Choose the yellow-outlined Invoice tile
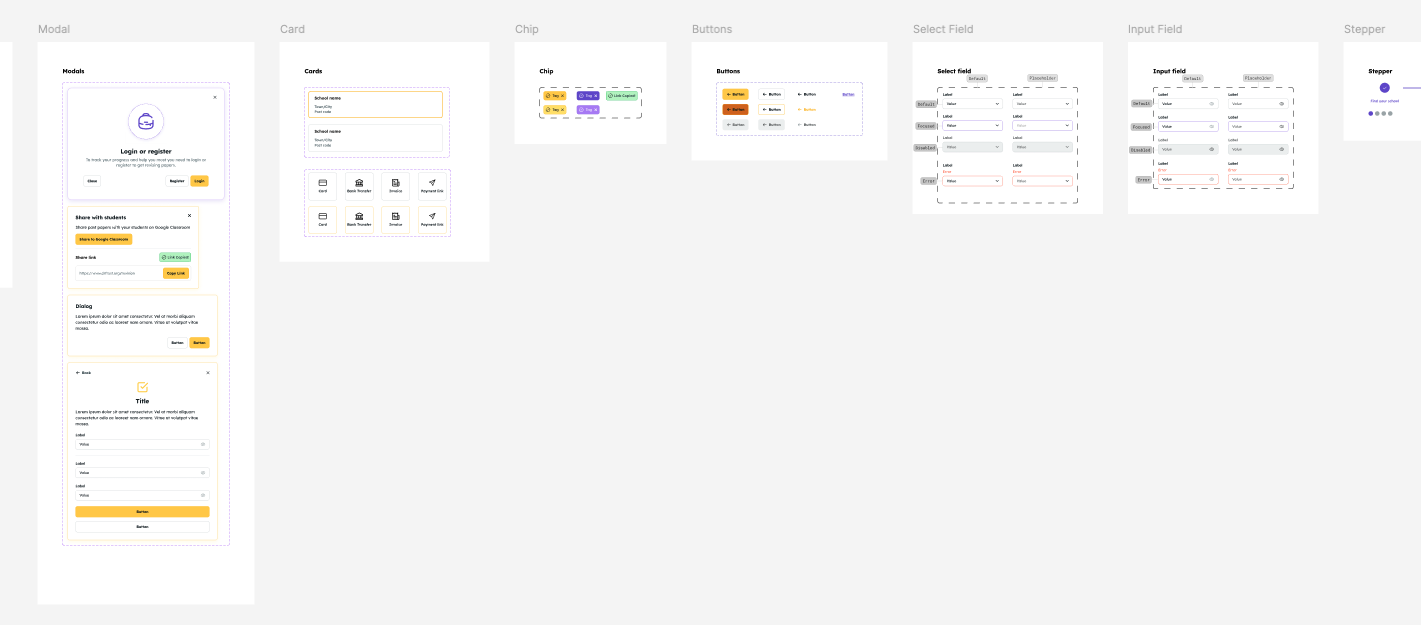Image resolution: width=1421 pixels, height=625 pixels. pyautogui.click(x=396, y=220)
